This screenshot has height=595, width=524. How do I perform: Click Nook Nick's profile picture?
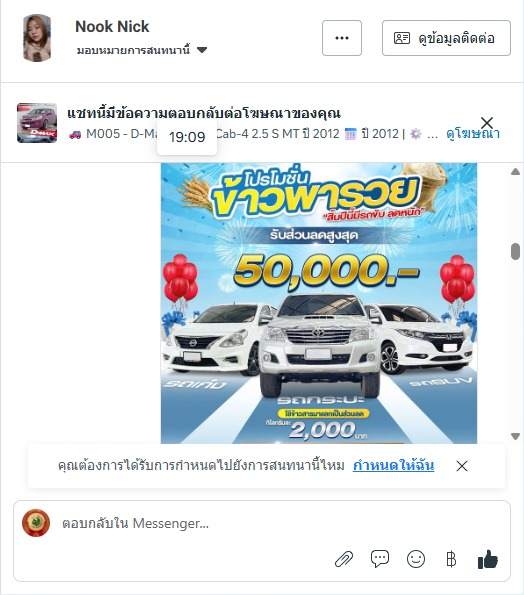coord(37,38)
